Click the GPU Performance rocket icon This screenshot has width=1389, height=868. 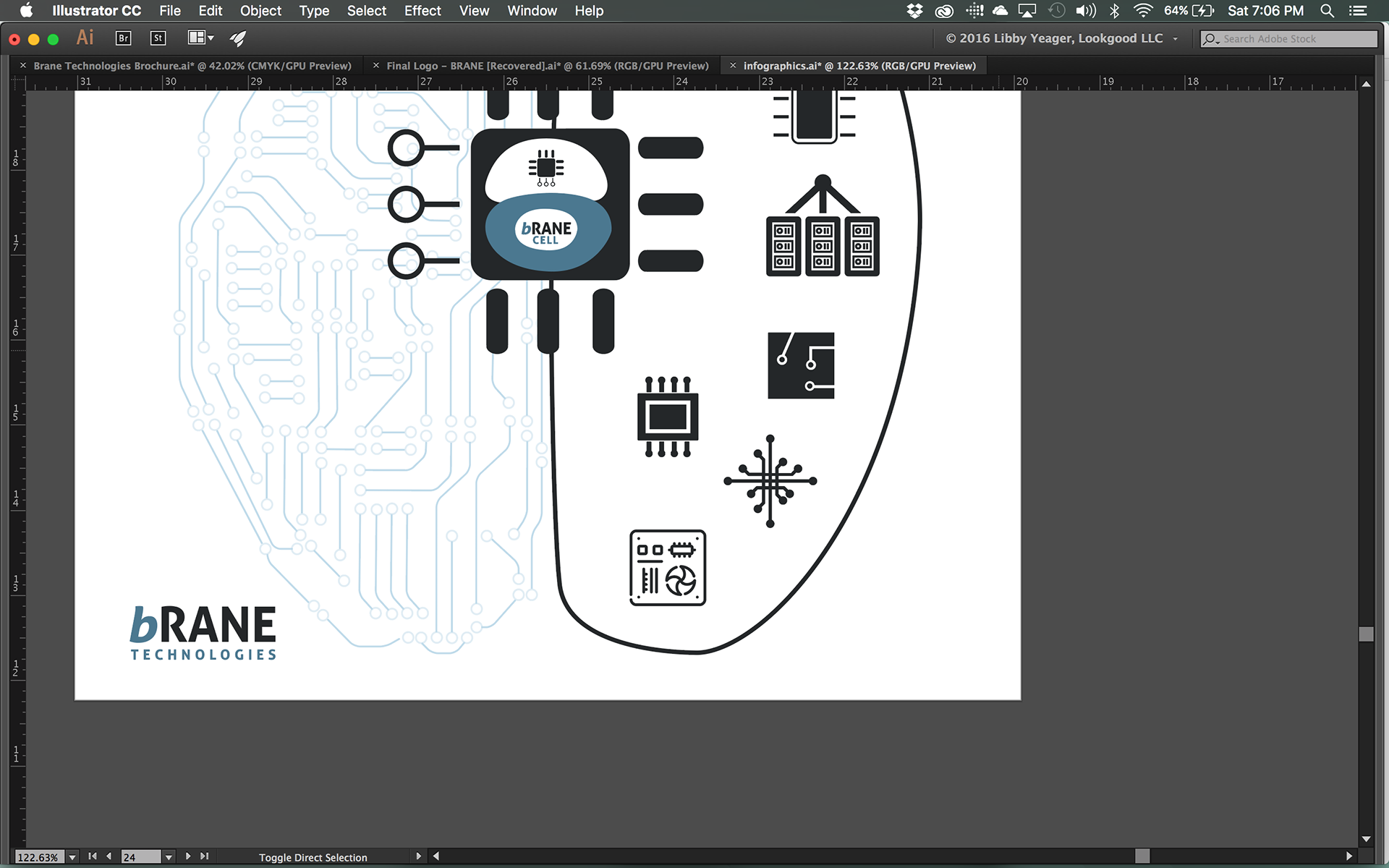click(x=238, y=38)
